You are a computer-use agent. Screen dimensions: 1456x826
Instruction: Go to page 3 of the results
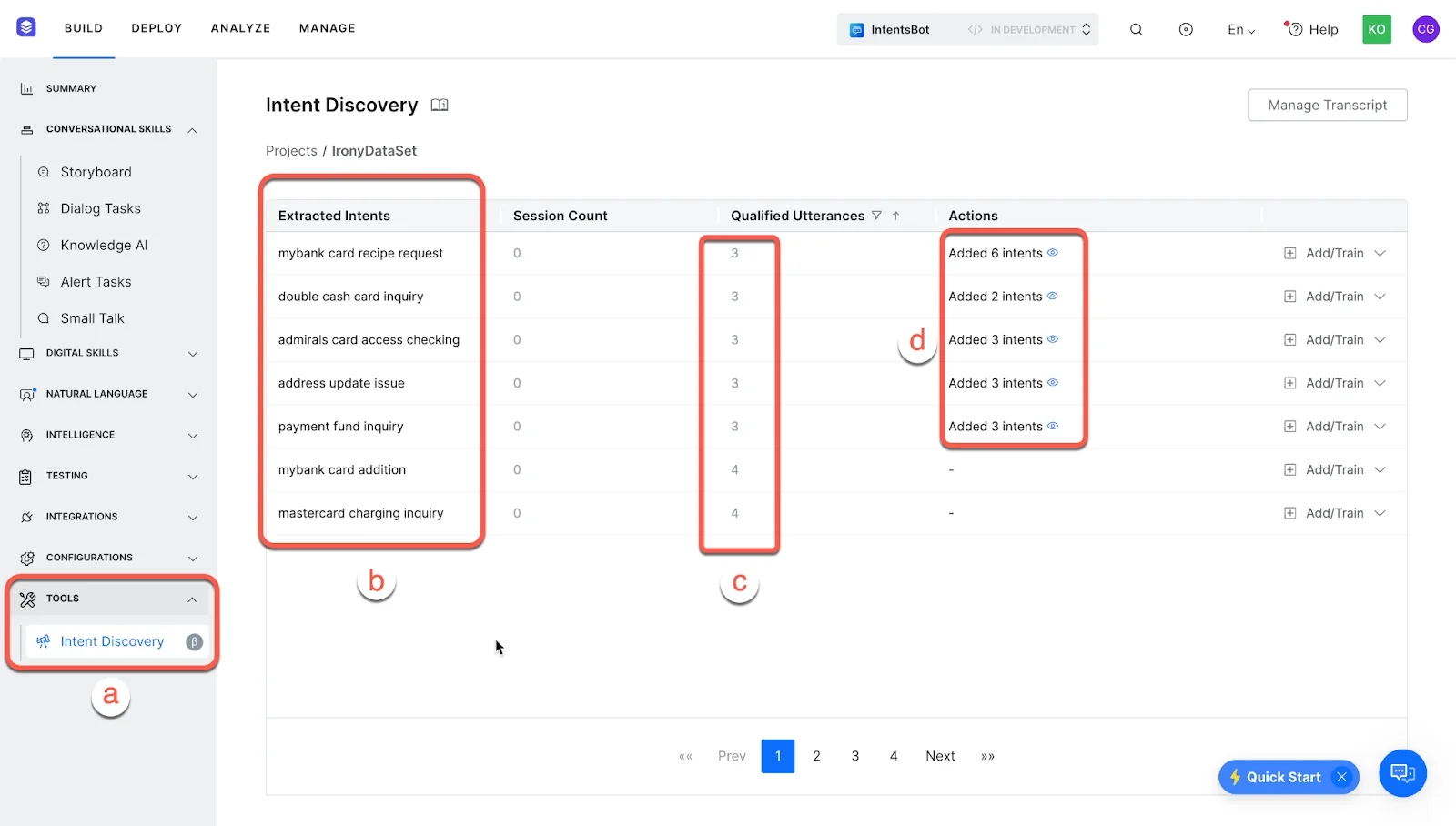pyautogui.click(x=854, y=755)
